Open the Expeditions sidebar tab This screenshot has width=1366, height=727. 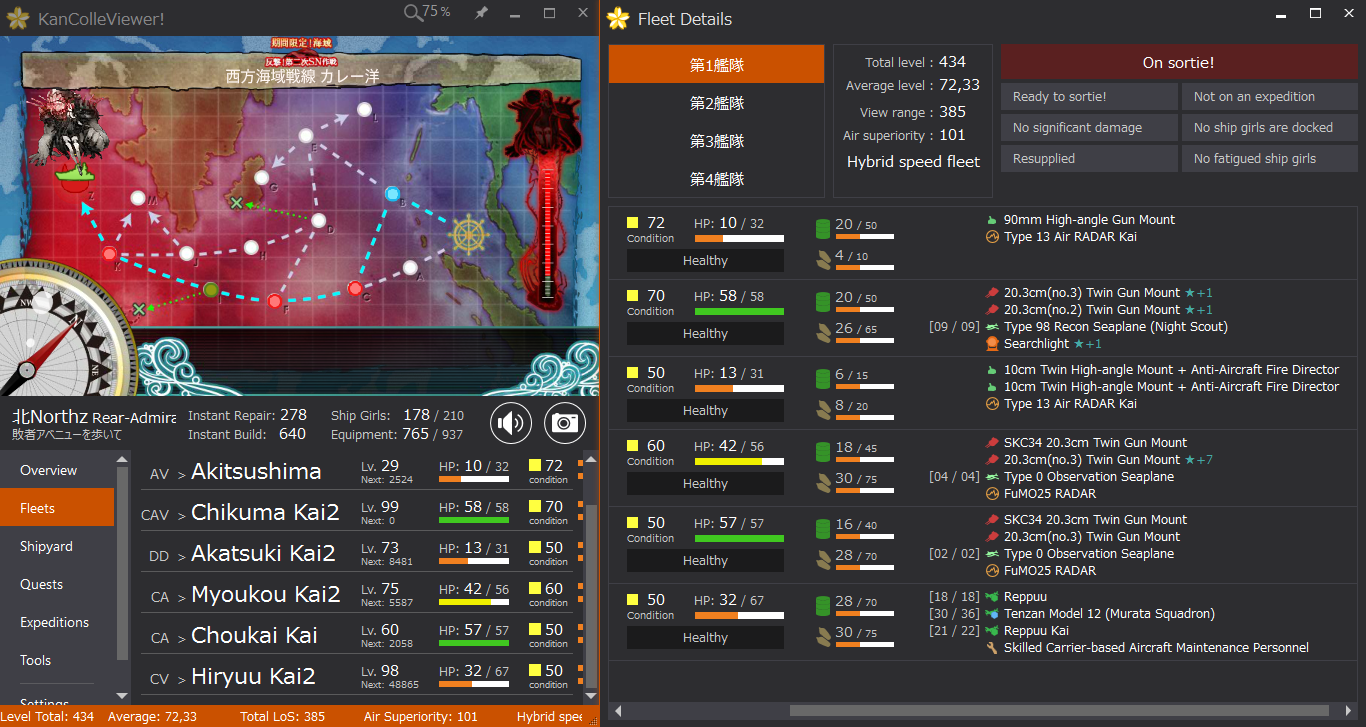(x=57, y=622)
